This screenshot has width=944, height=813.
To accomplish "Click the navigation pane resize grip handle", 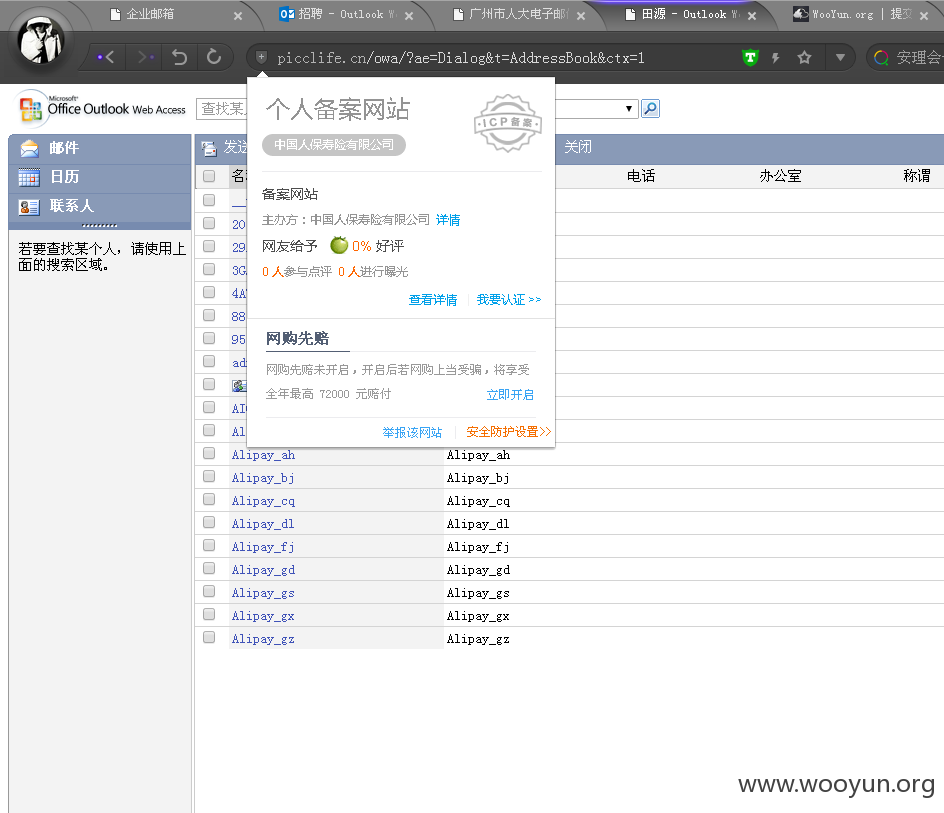I will click(x=99, y=225).
